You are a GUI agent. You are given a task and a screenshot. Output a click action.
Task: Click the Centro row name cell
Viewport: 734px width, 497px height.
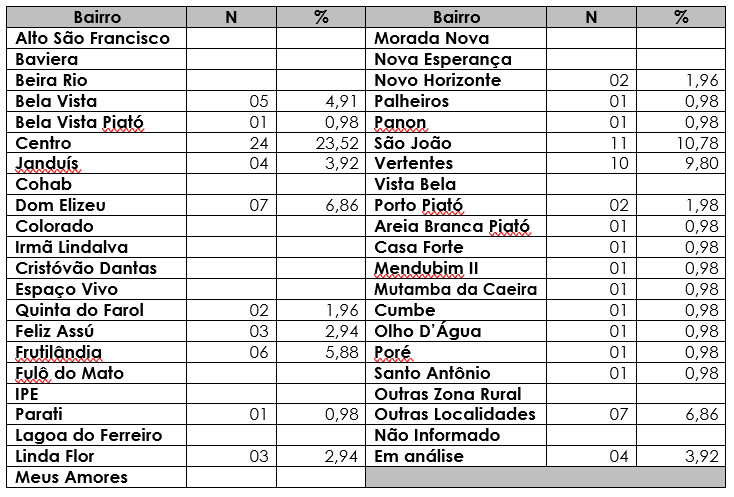96,143
